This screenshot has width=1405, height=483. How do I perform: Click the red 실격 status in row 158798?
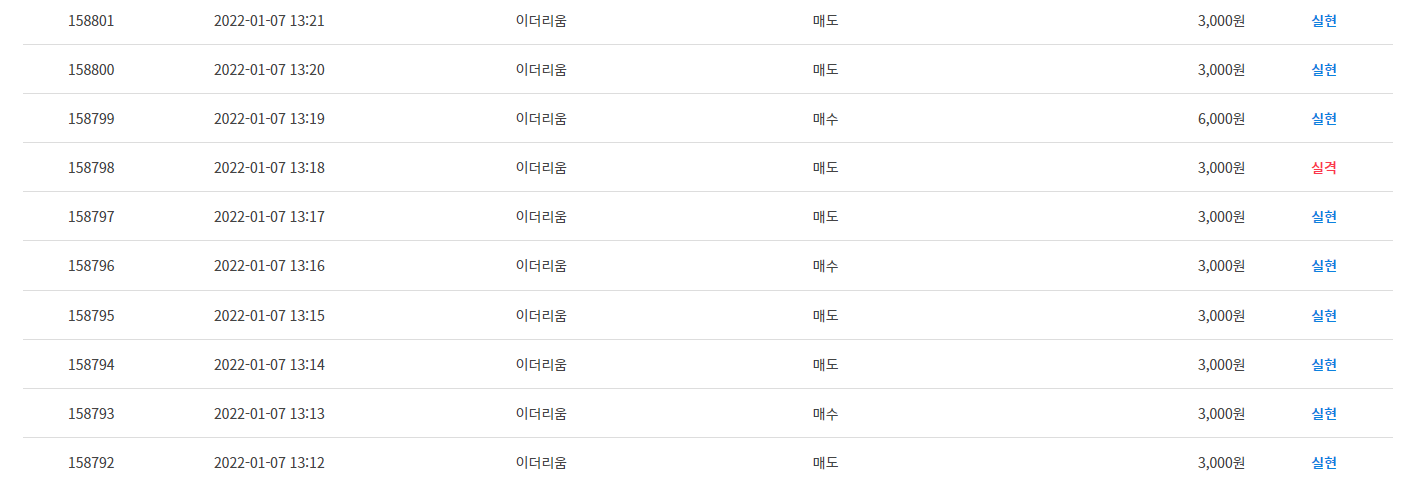pyautogui.click(x=1324, y=168)
